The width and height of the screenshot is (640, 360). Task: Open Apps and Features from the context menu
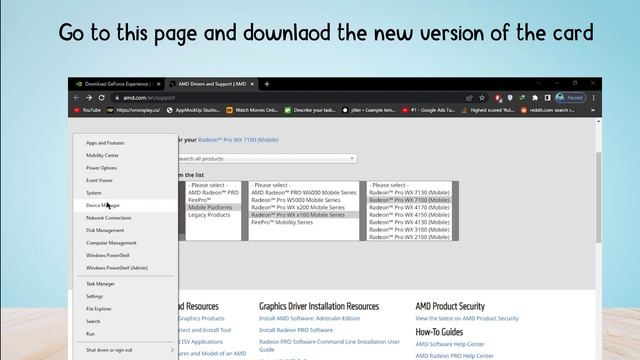pyautogui.click(x=126, y=143)
